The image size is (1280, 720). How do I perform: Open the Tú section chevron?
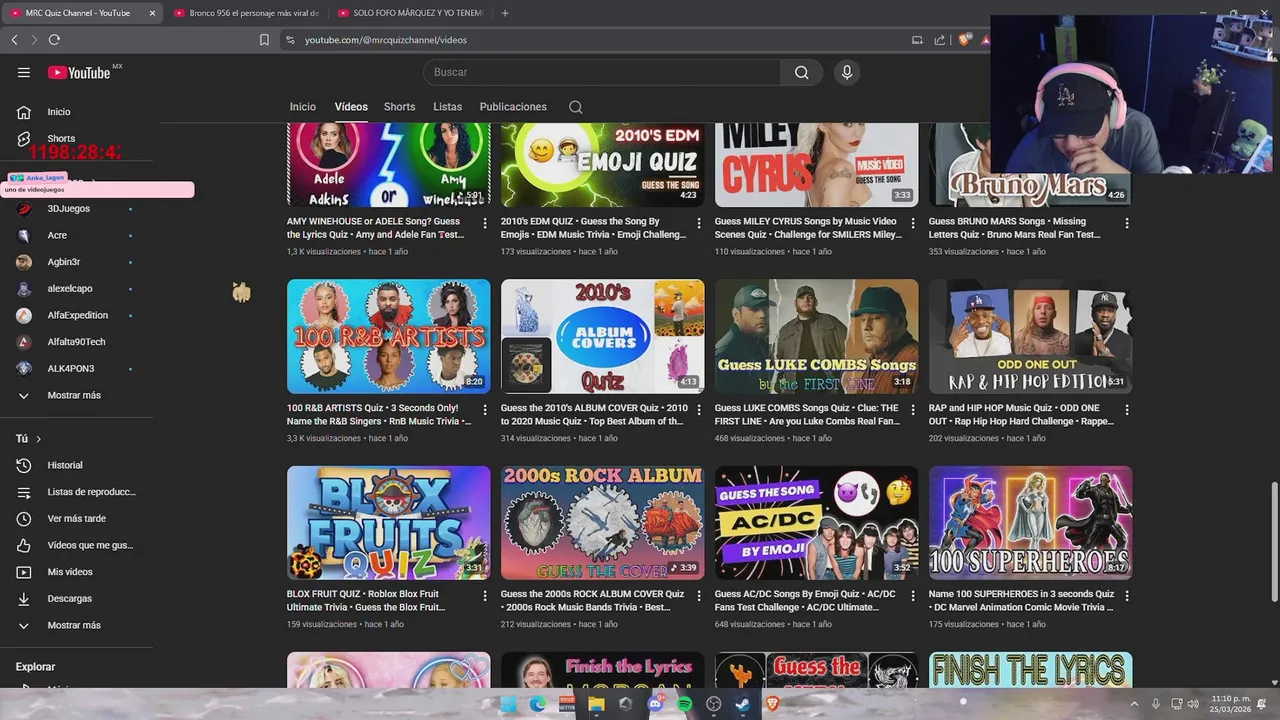click(x=39, y=439)
